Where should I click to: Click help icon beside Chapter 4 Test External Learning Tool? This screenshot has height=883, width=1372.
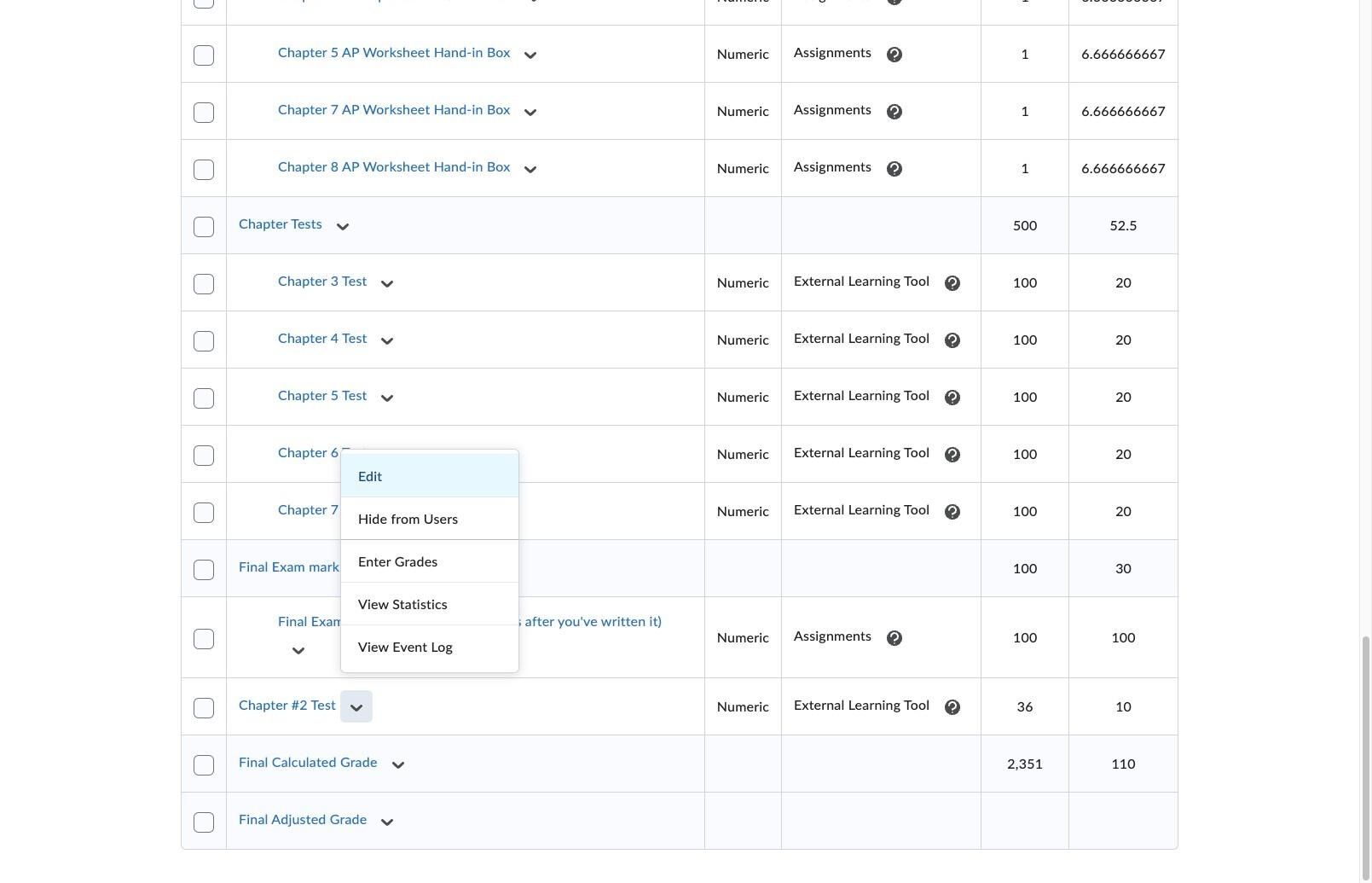click(952, 340)
